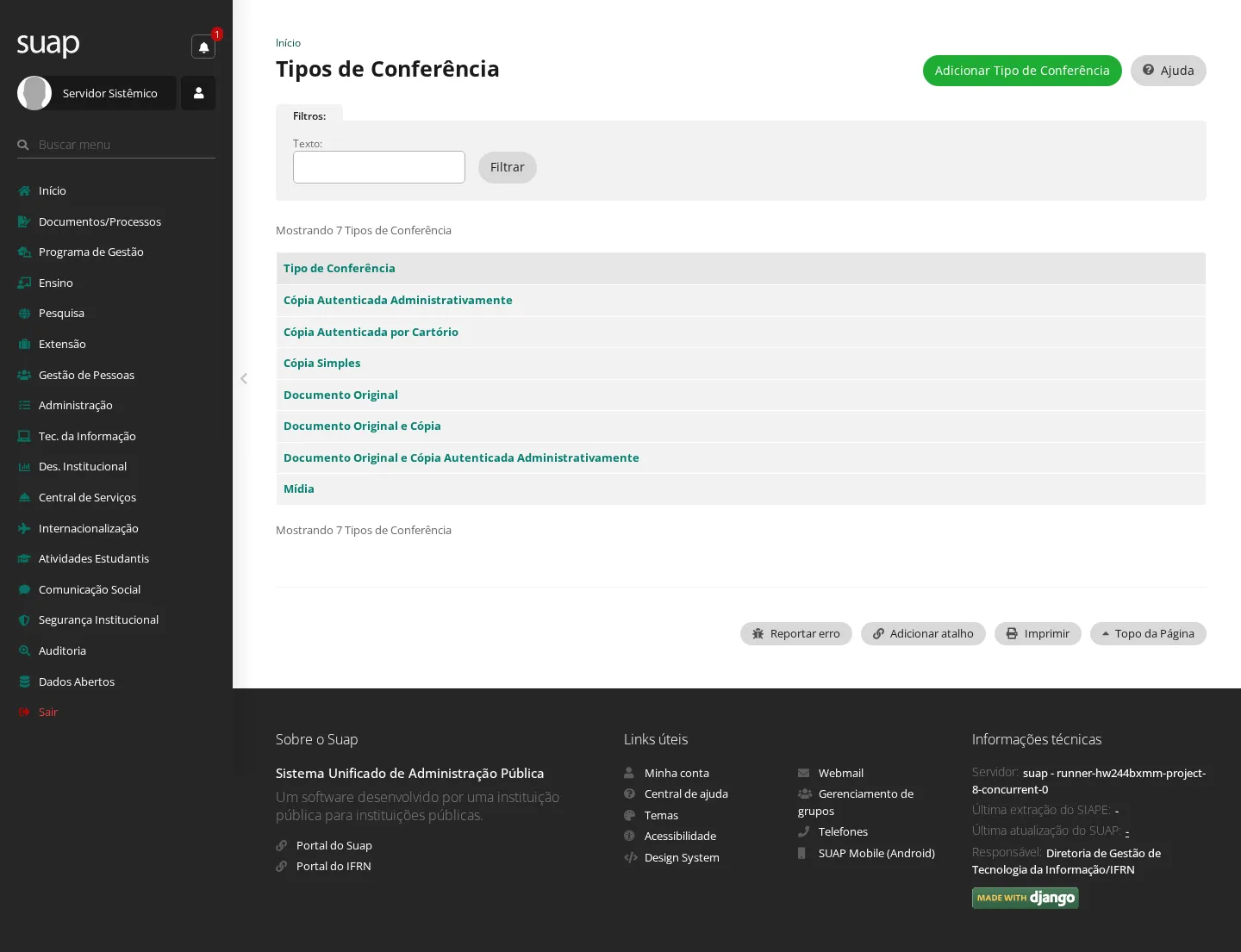This screenshot has height=952, width=1241.
Task: Click the Topo da Página button
Action: click(1148, 633)
